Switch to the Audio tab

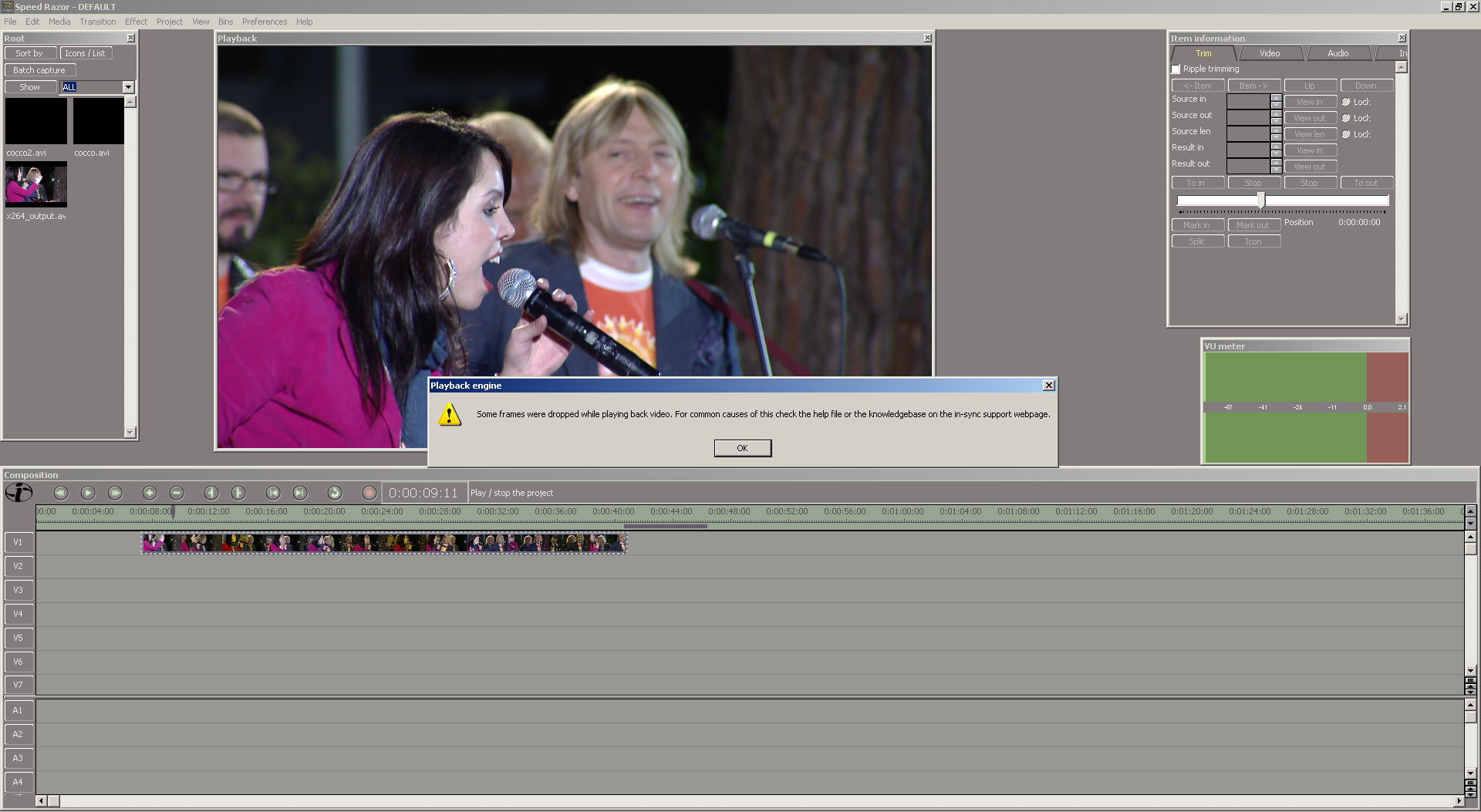(1338, 53)
